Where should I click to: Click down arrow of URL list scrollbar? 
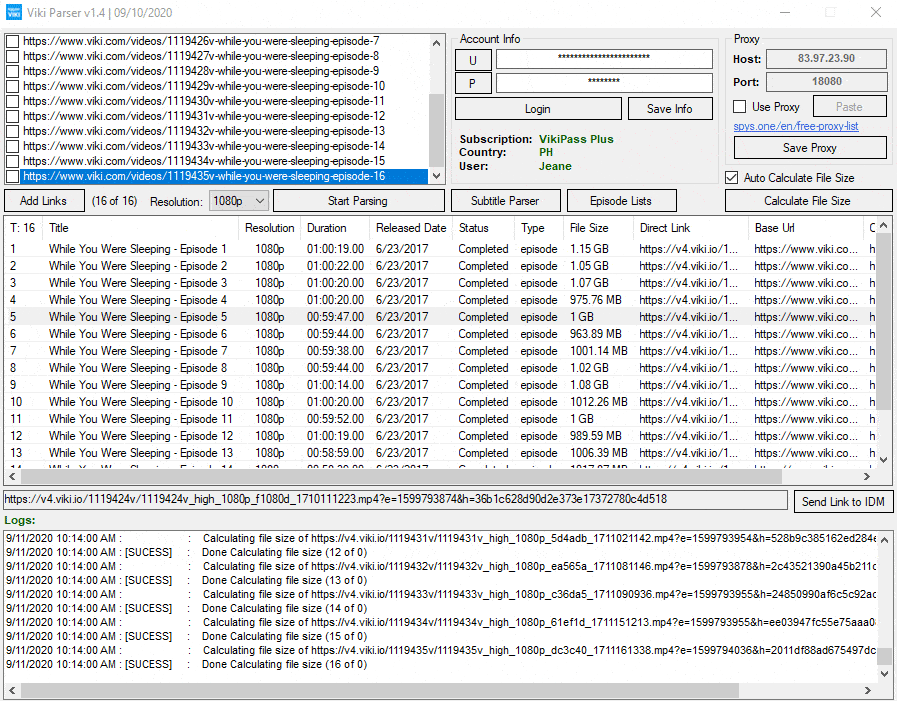[436, 176]
